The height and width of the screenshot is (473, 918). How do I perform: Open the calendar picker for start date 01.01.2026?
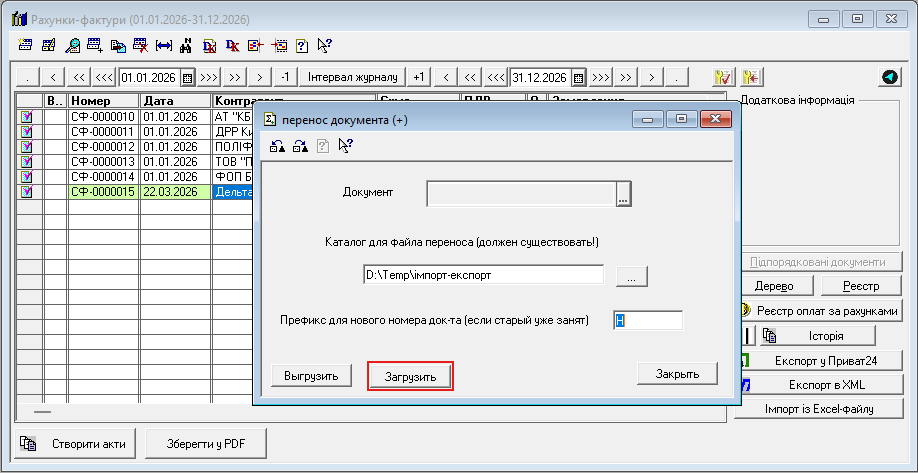(x=186, y=77)
